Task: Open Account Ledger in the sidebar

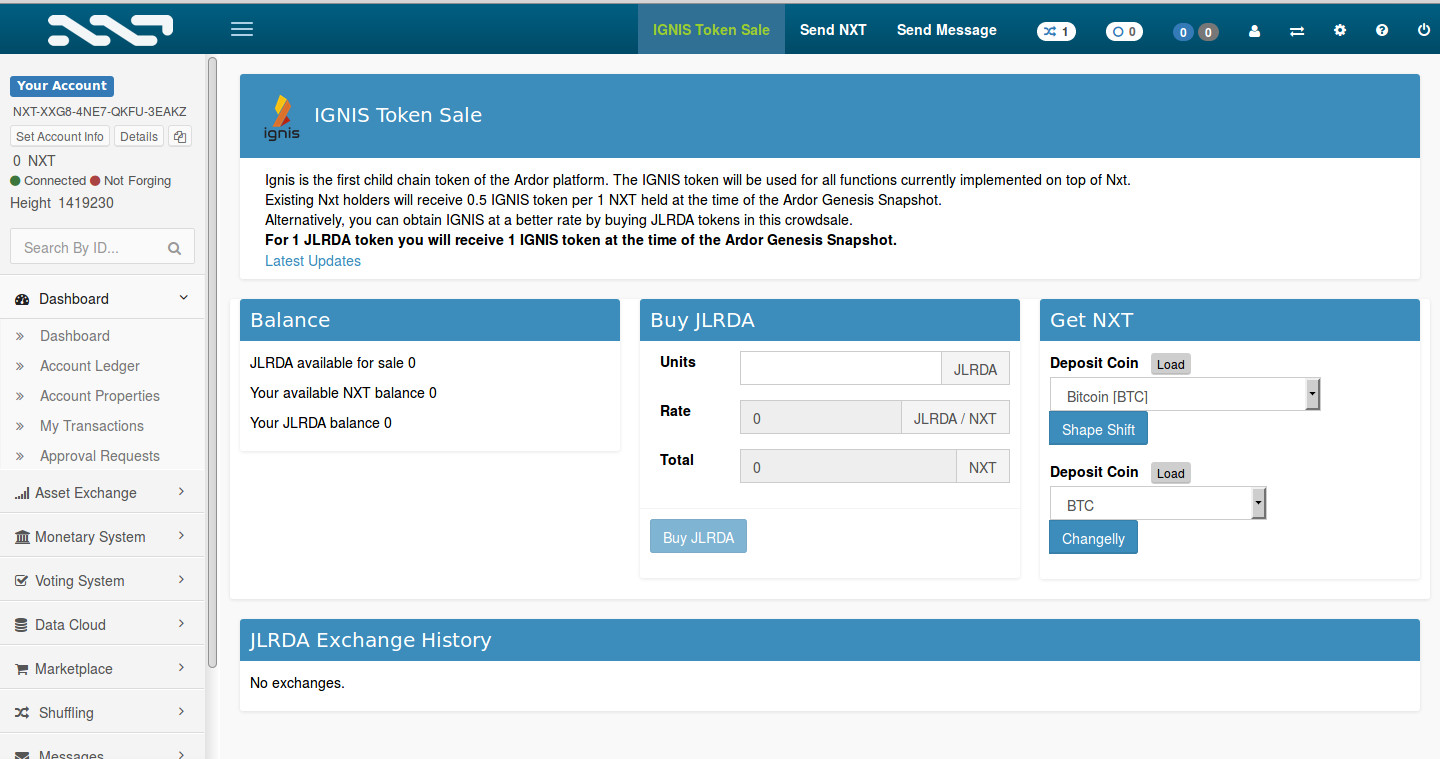Action: click(90, 366)
